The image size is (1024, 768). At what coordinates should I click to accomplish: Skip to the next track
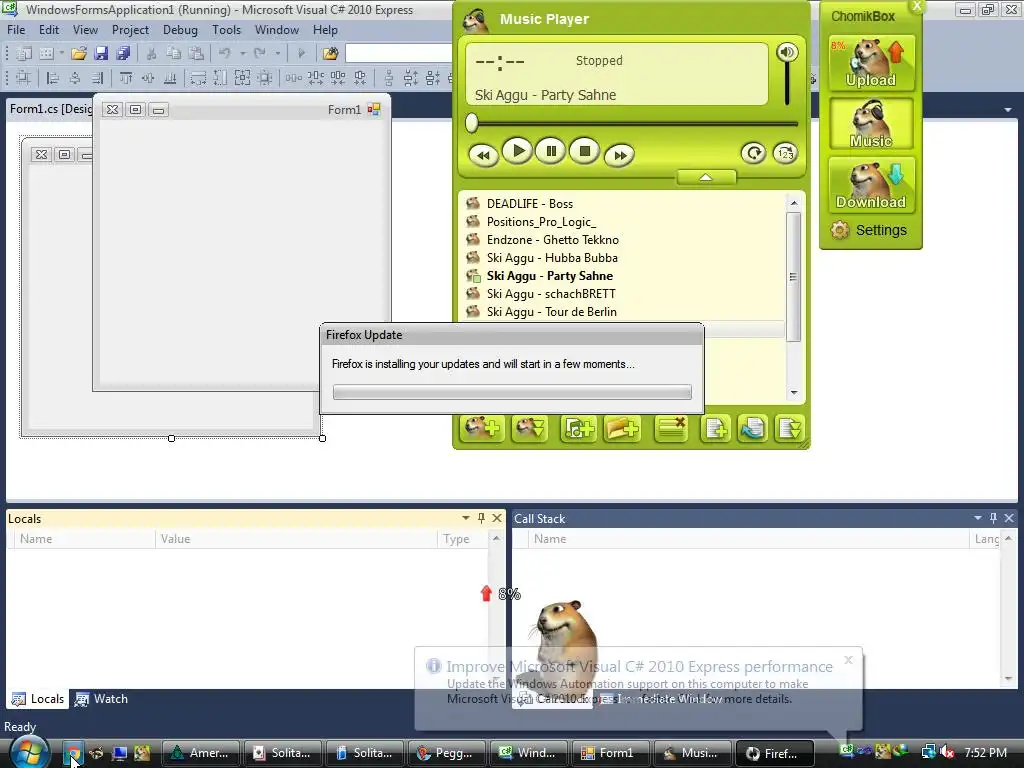[x=619, y=155]
